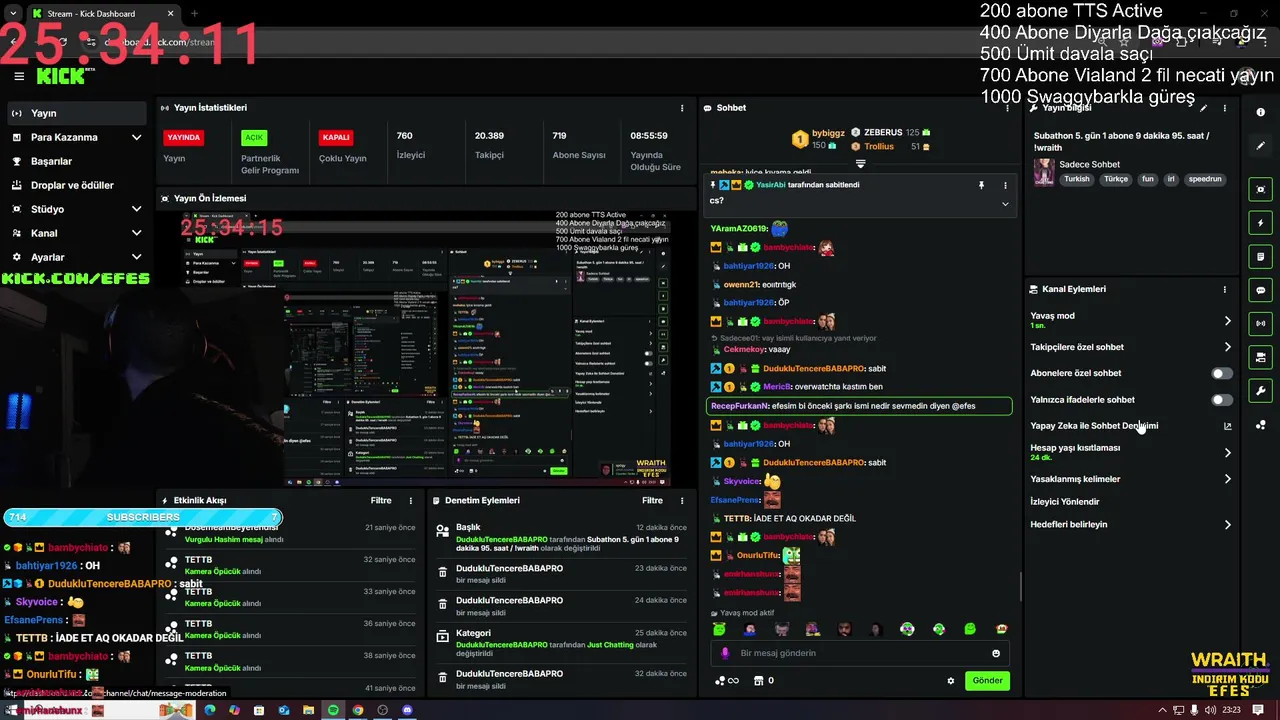Open Yasaklanmış kelimeler settings
This screenshot has width=1280, height=720.
point(1131,479)
